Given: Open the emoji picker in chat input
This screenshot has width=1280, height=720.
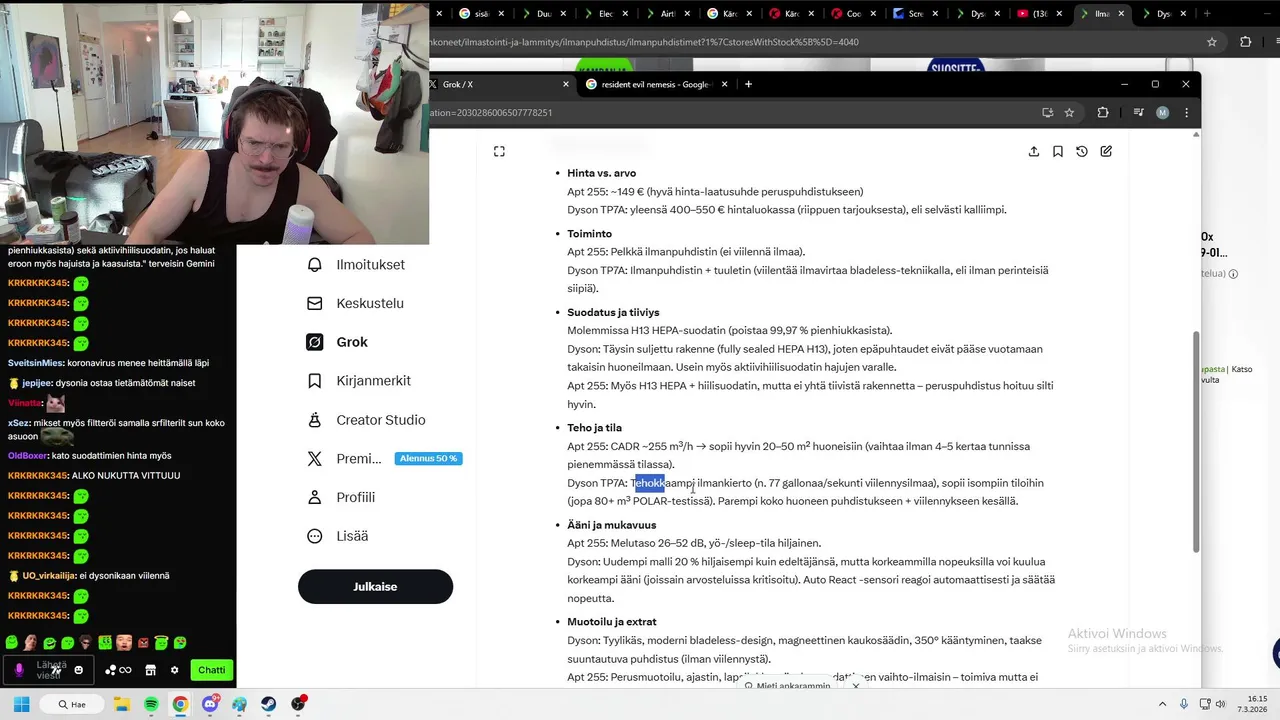Looking at the screenshot, I should 79,670.
